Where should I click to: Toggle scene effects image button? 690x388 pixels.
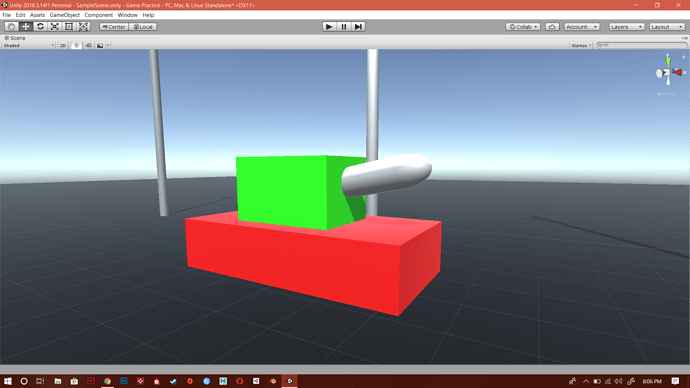click(100, 45)
